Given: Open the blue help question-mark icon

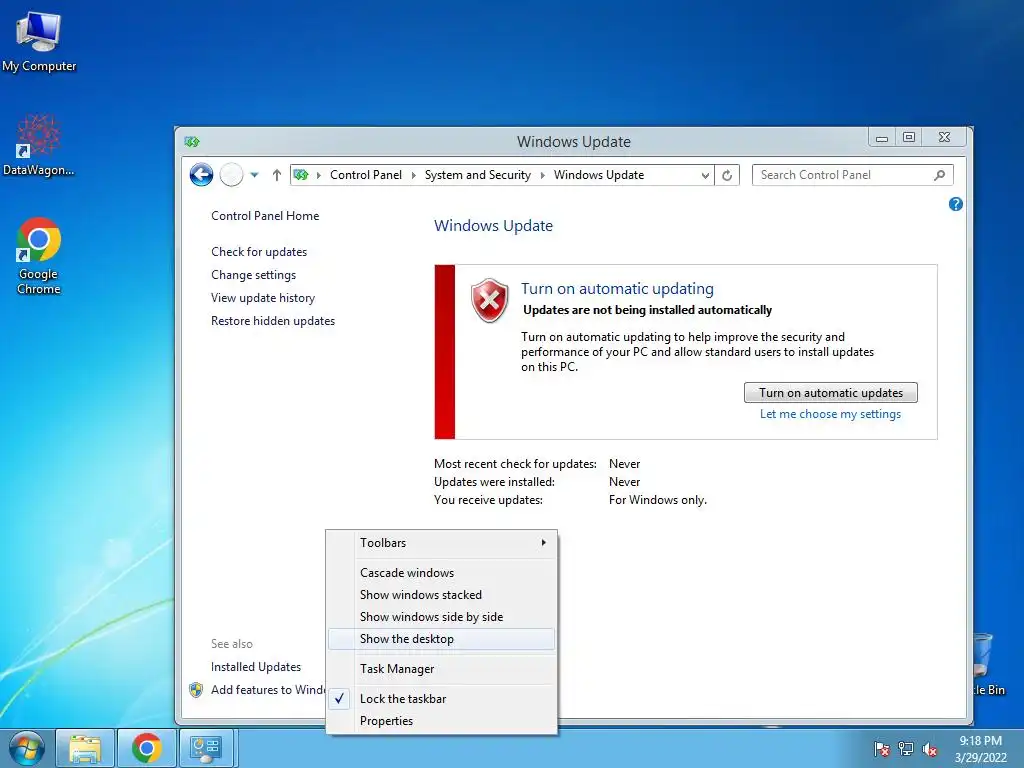Looking at the screenshot, I should click(955, 204).
